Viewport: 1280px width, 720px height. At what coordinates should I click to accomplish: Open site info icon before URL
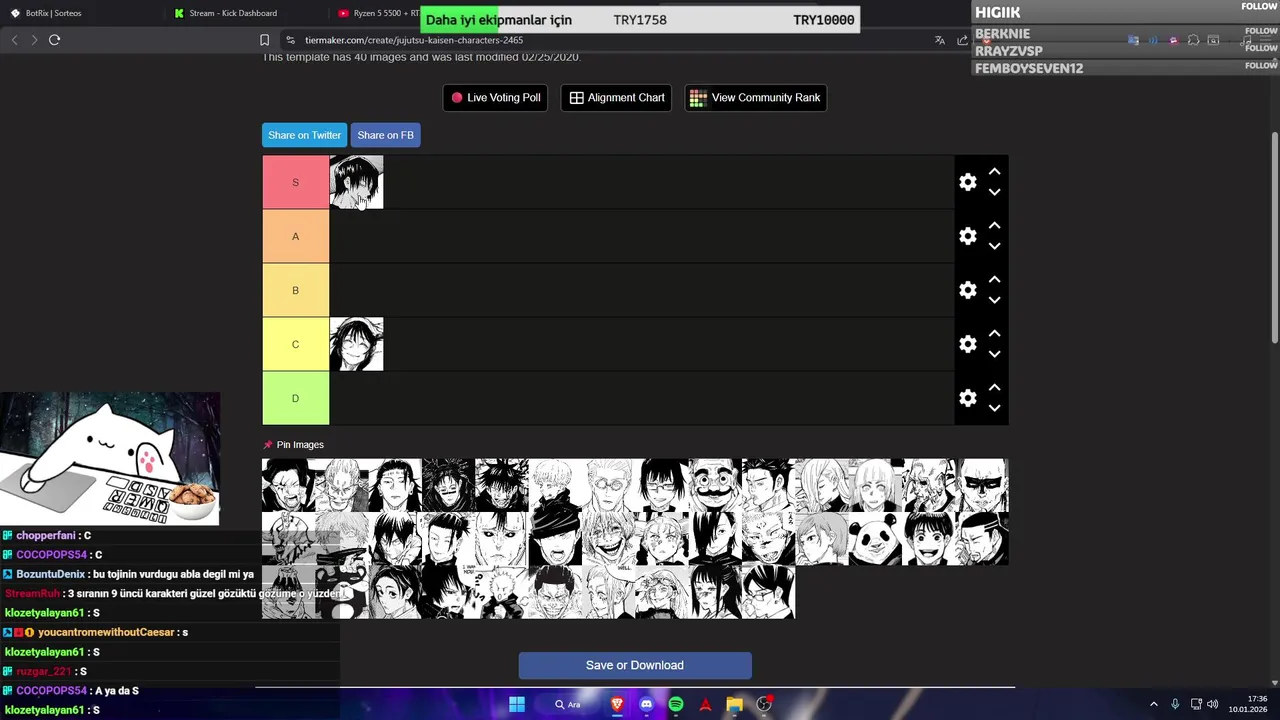290,40
